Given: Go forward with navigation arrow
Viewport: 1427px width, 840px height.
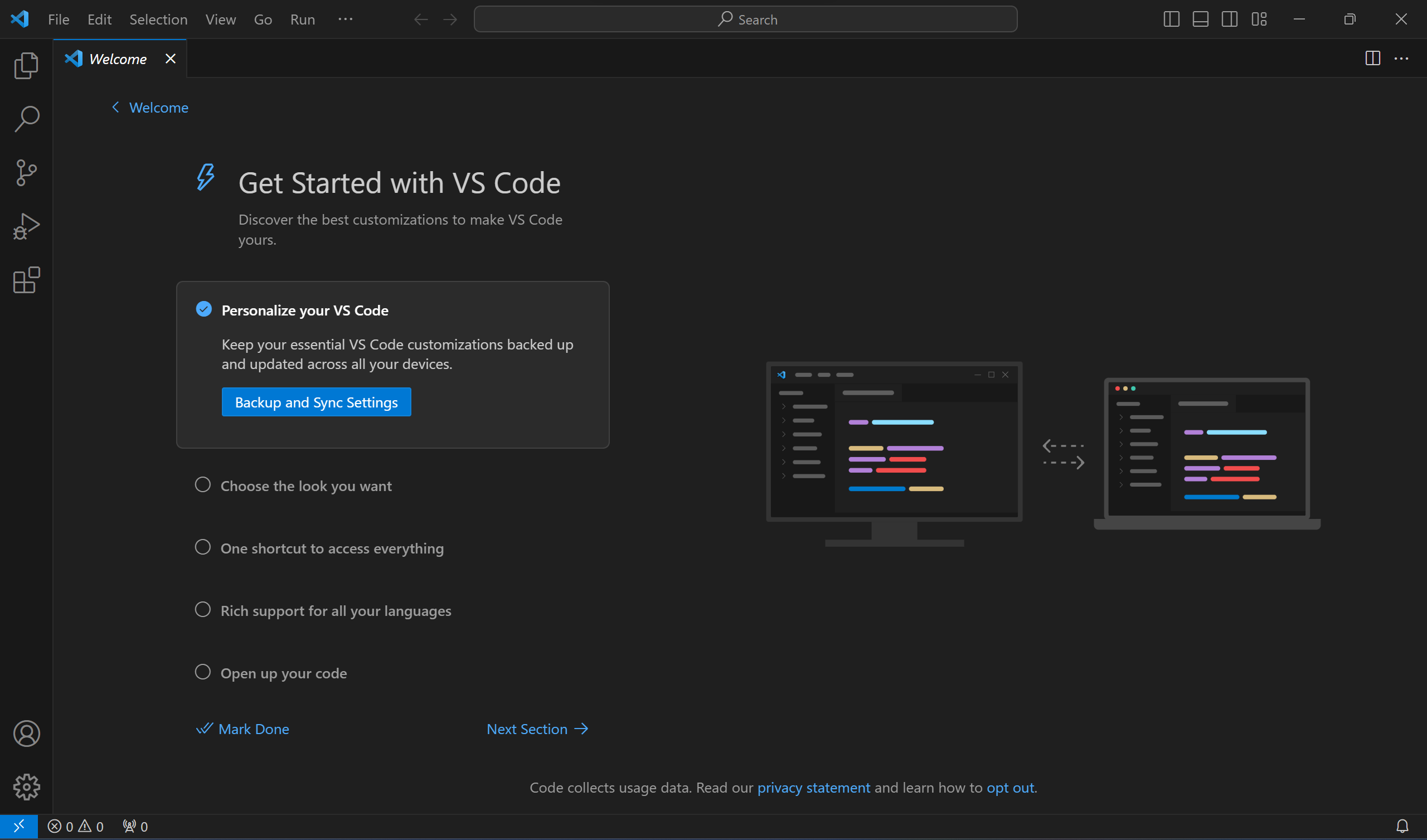Looking at the screenshot, I should pyautogui.click(x=450, y=20).
